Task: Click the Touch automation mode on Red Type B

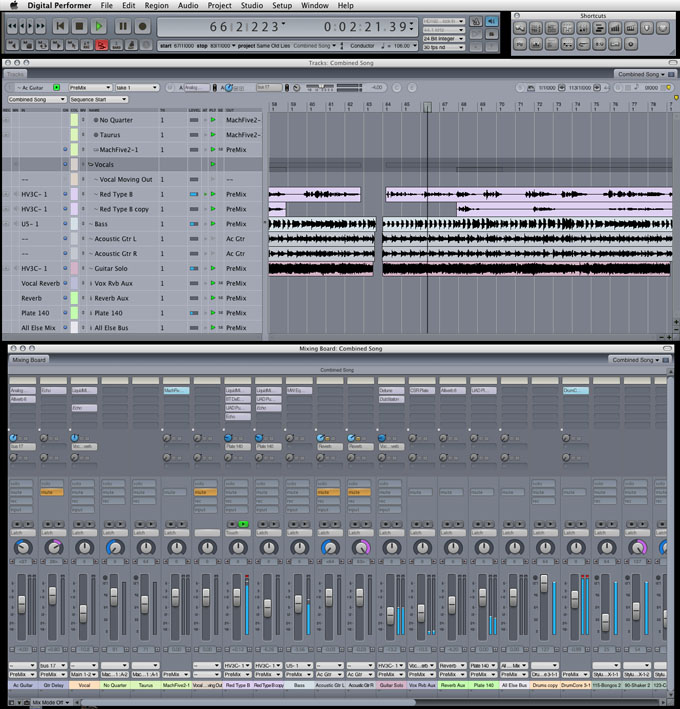Action: click(238, 533)
